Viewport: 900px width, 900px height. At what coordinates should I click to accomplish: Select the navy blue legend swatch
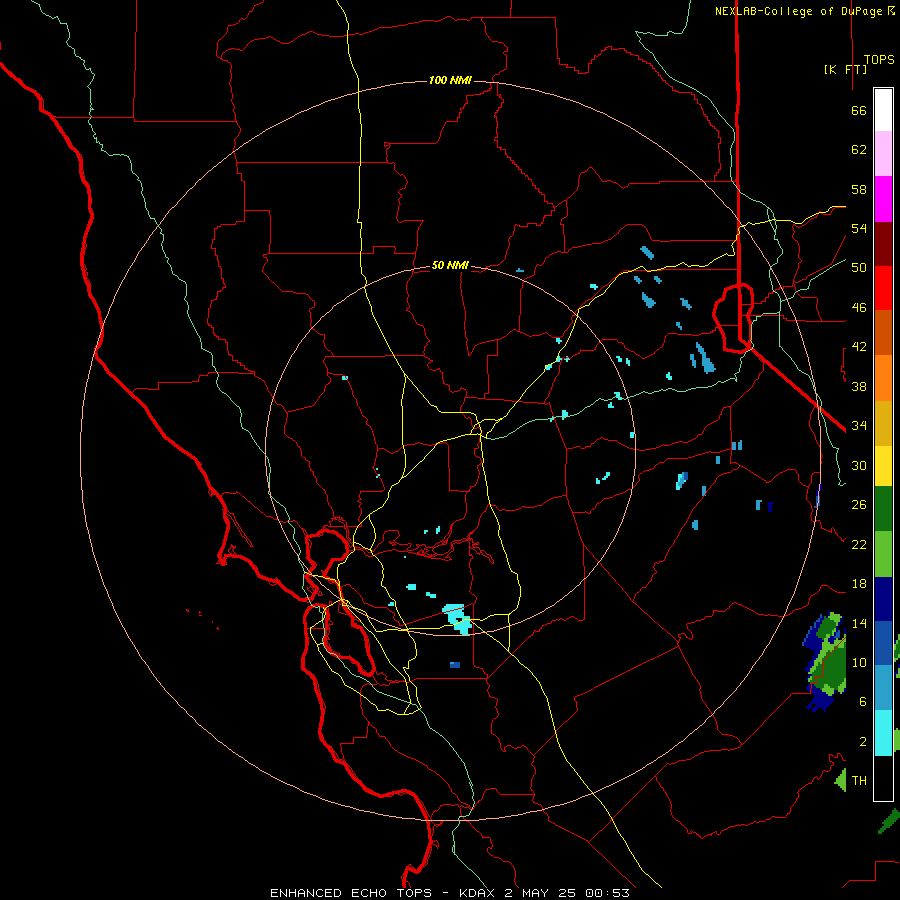(883, 599)
